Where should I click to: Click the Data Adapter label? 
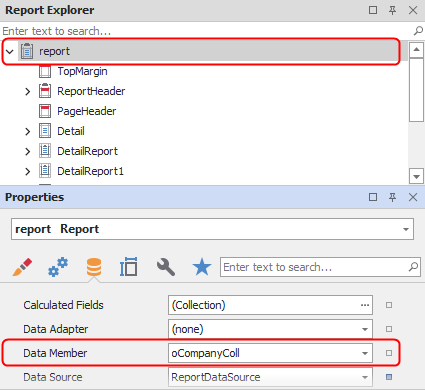[x=56, y=329]
